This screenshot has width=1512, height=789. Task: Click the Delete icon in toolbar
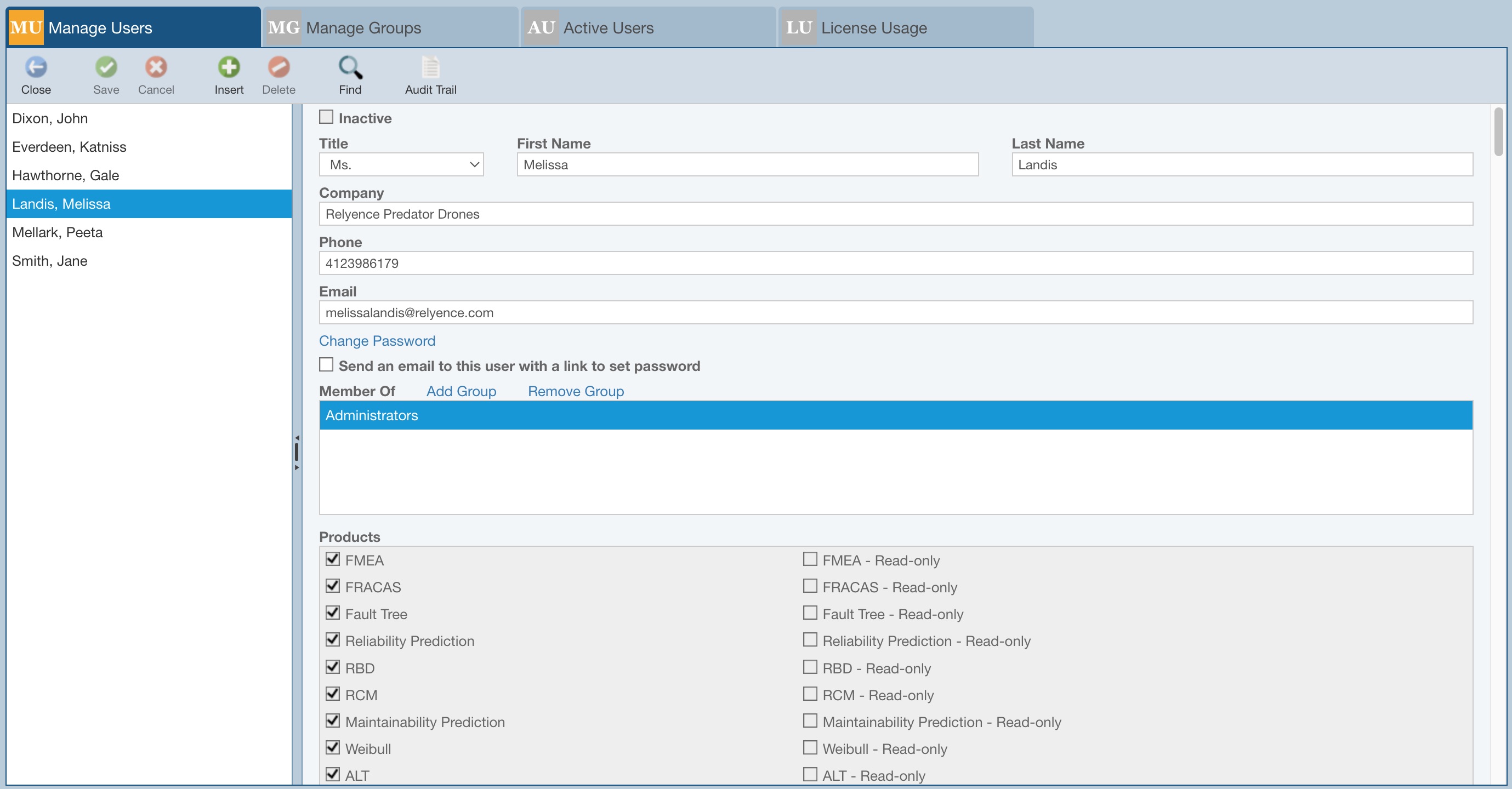point(278,67)
